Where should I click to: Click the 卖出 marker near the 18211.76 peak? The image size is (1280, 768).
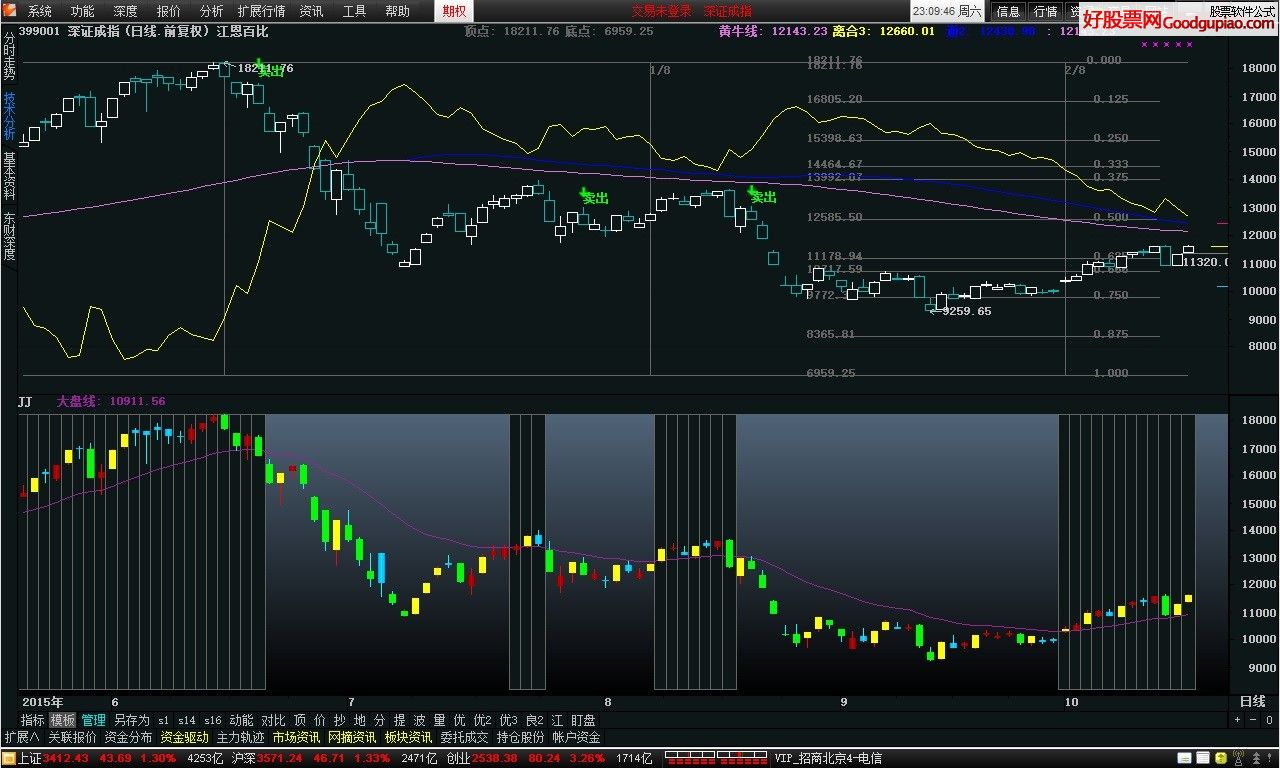click(269, 69)
